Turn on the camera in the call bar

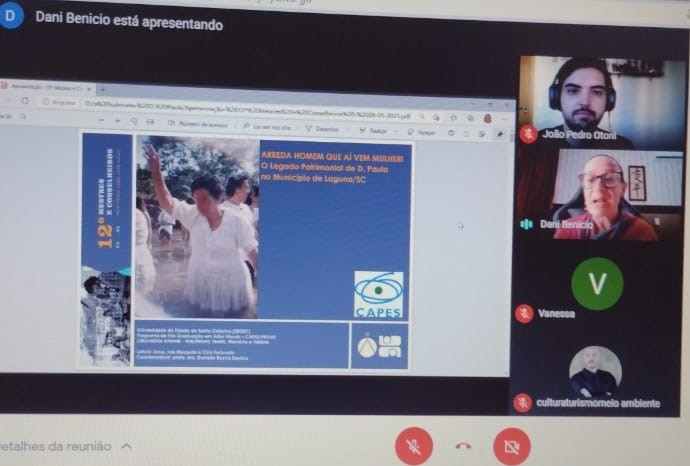coord(511,445)
